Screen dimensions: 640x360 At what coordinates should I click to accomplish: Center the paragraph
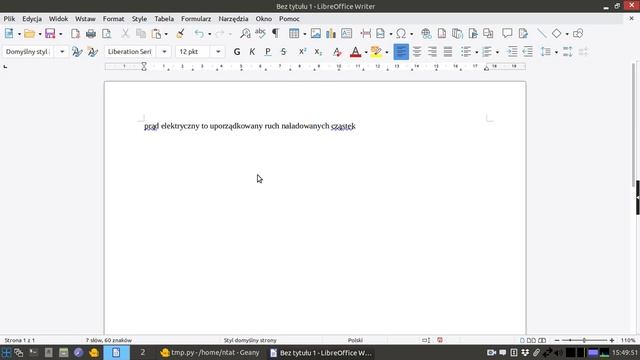(x=417, y=52)
